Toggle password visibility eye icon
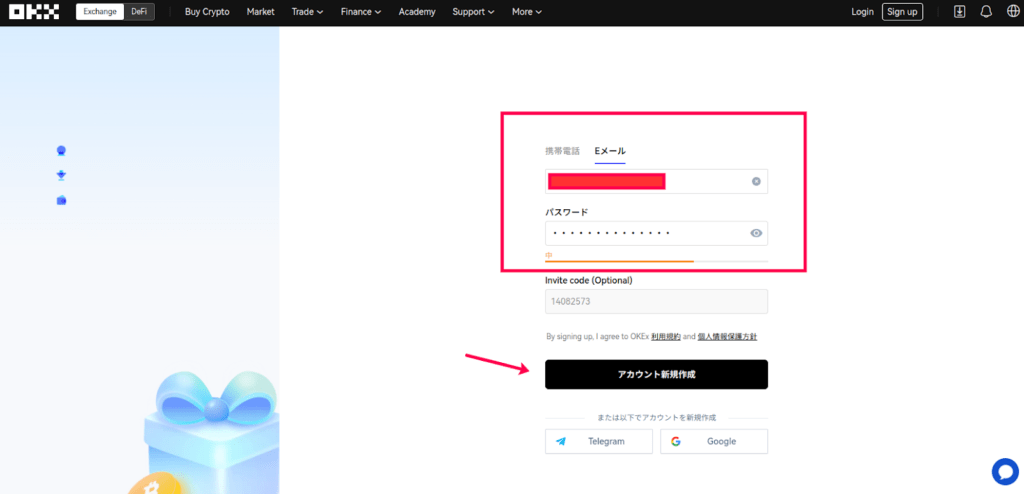The width and height of the screenshot is (1024, 494). [x=756, y=233]
